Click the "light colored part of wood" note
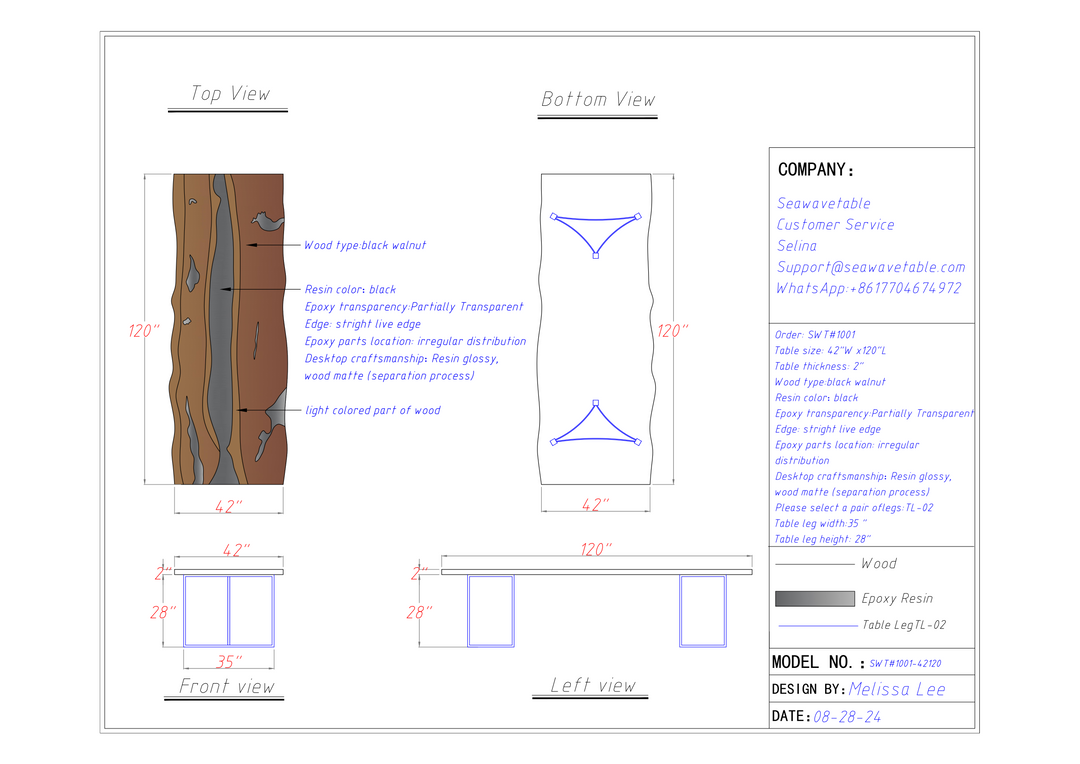 coord(372,410)
